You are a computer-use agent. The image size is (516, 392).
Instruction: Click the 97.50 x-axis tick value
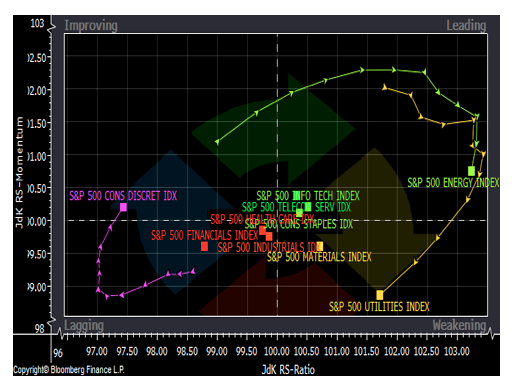127,351
